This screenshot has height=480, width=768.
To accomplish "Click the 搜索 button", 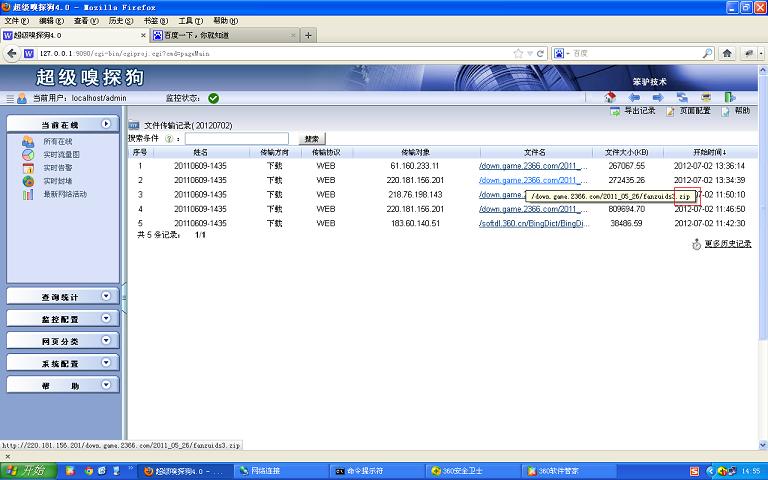I will (x=312, y=139).
